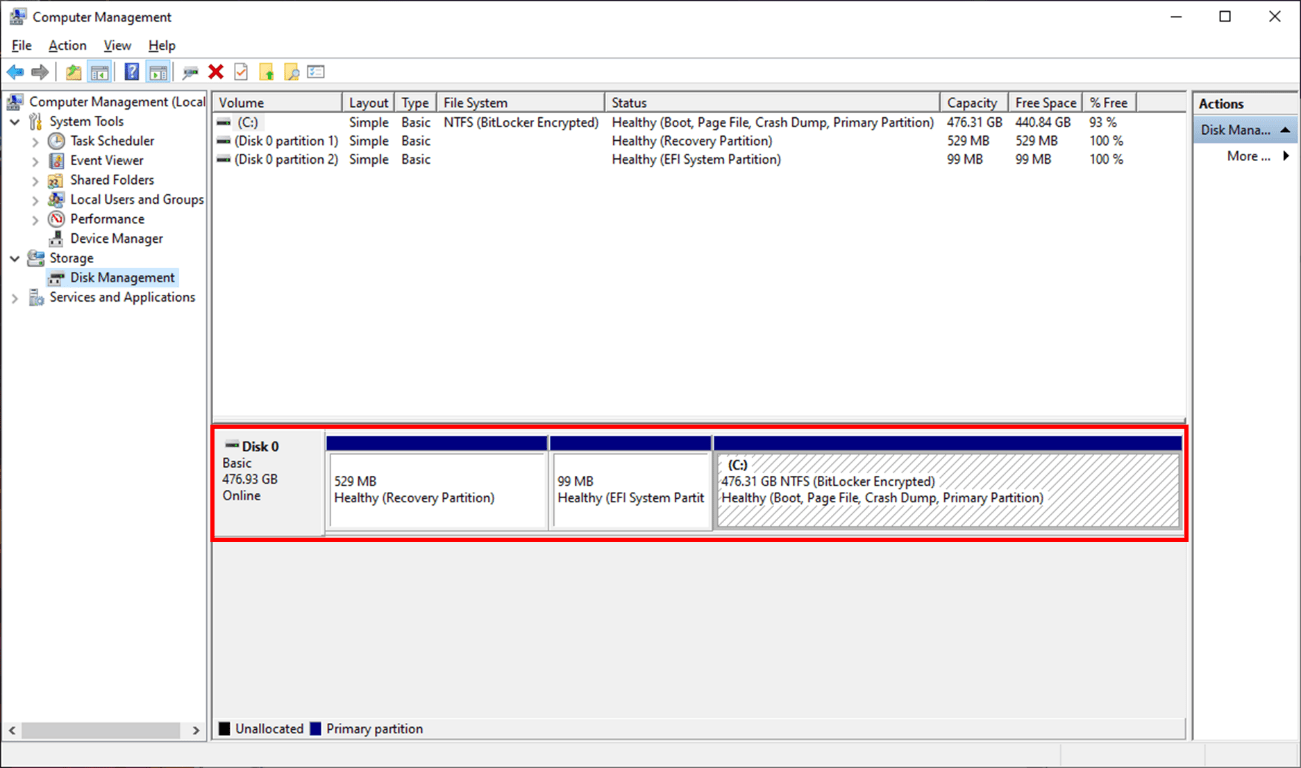Click the Properties page icon with checkmark
Image resolution: width=1301 pixels, height=768 pixels.
coord(241,72)
